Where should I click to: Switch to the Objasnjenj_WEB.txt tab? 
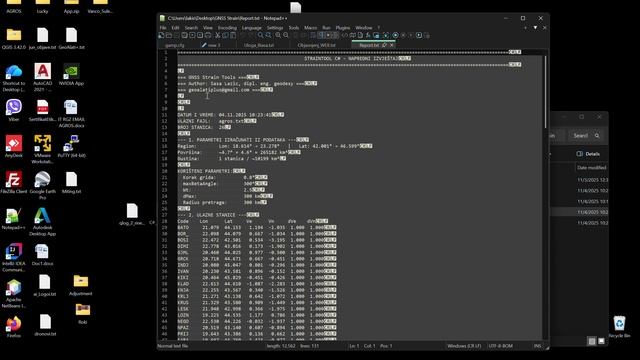click(317, 45)
